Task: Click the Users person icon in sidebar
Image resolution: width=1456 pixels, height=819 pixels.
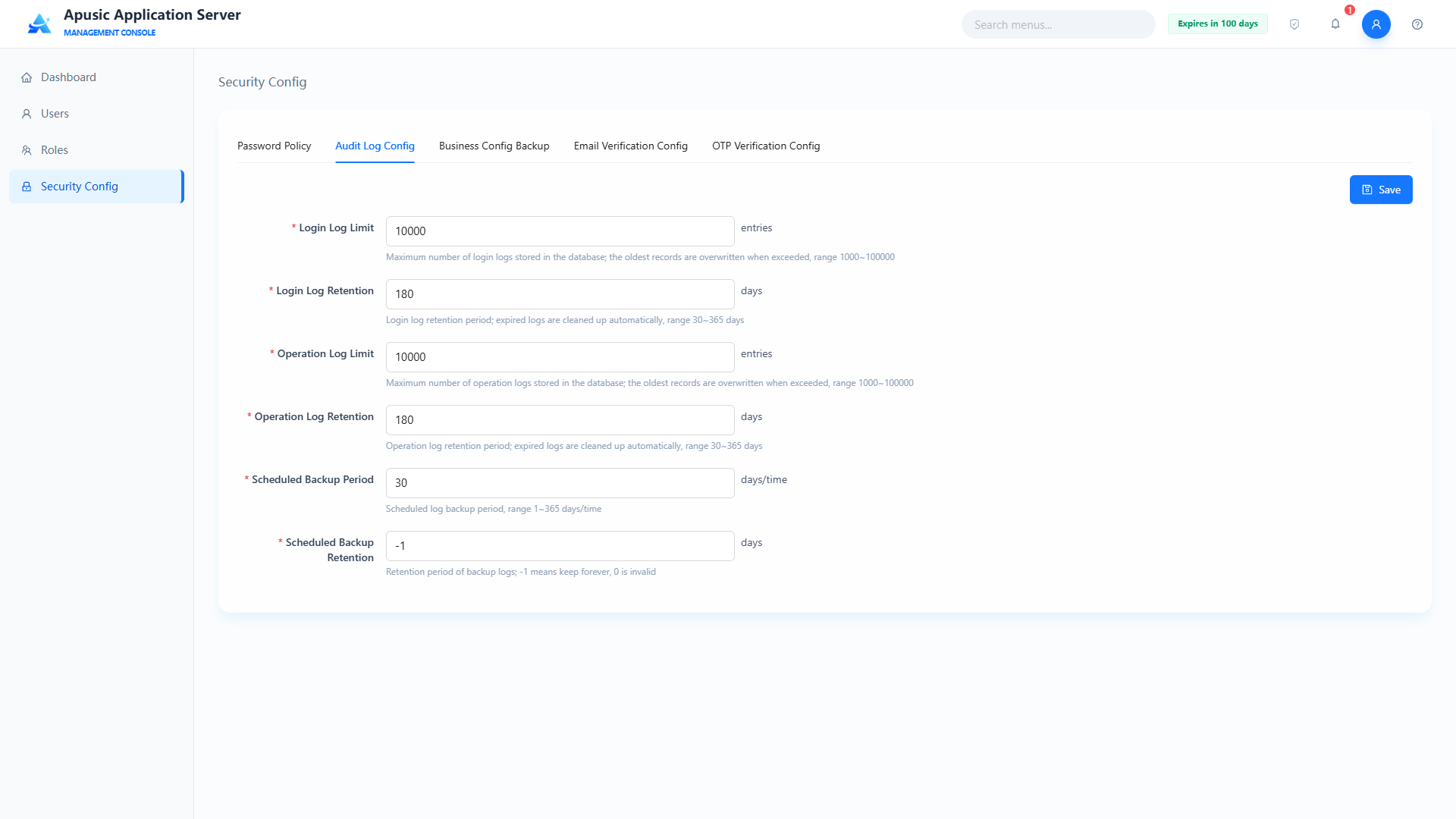Action: pos(27,114)
